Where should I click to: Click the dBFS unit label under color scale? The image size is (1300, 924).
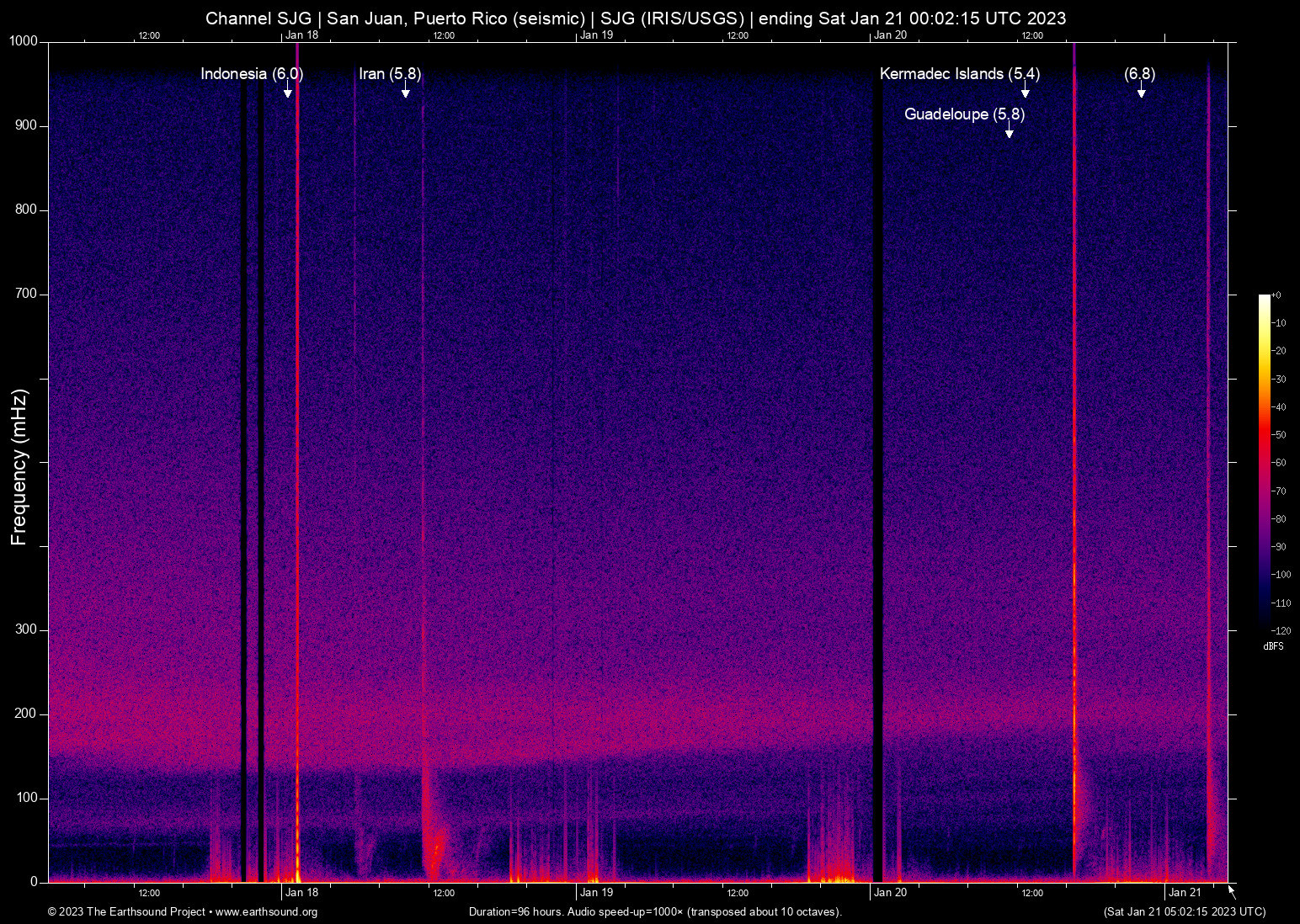coord(1273,646)
